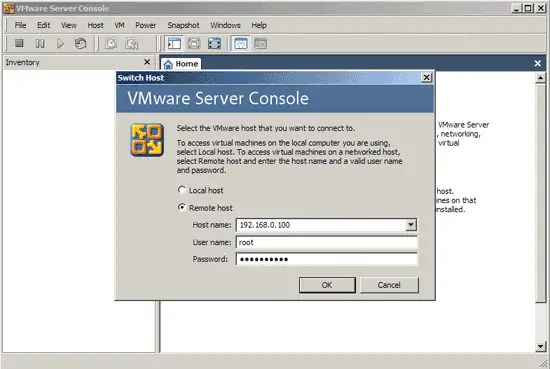The width and height of the screenshot is (550, 369).
Task: Open the Edit menu
Action: (x=43, y=25)
